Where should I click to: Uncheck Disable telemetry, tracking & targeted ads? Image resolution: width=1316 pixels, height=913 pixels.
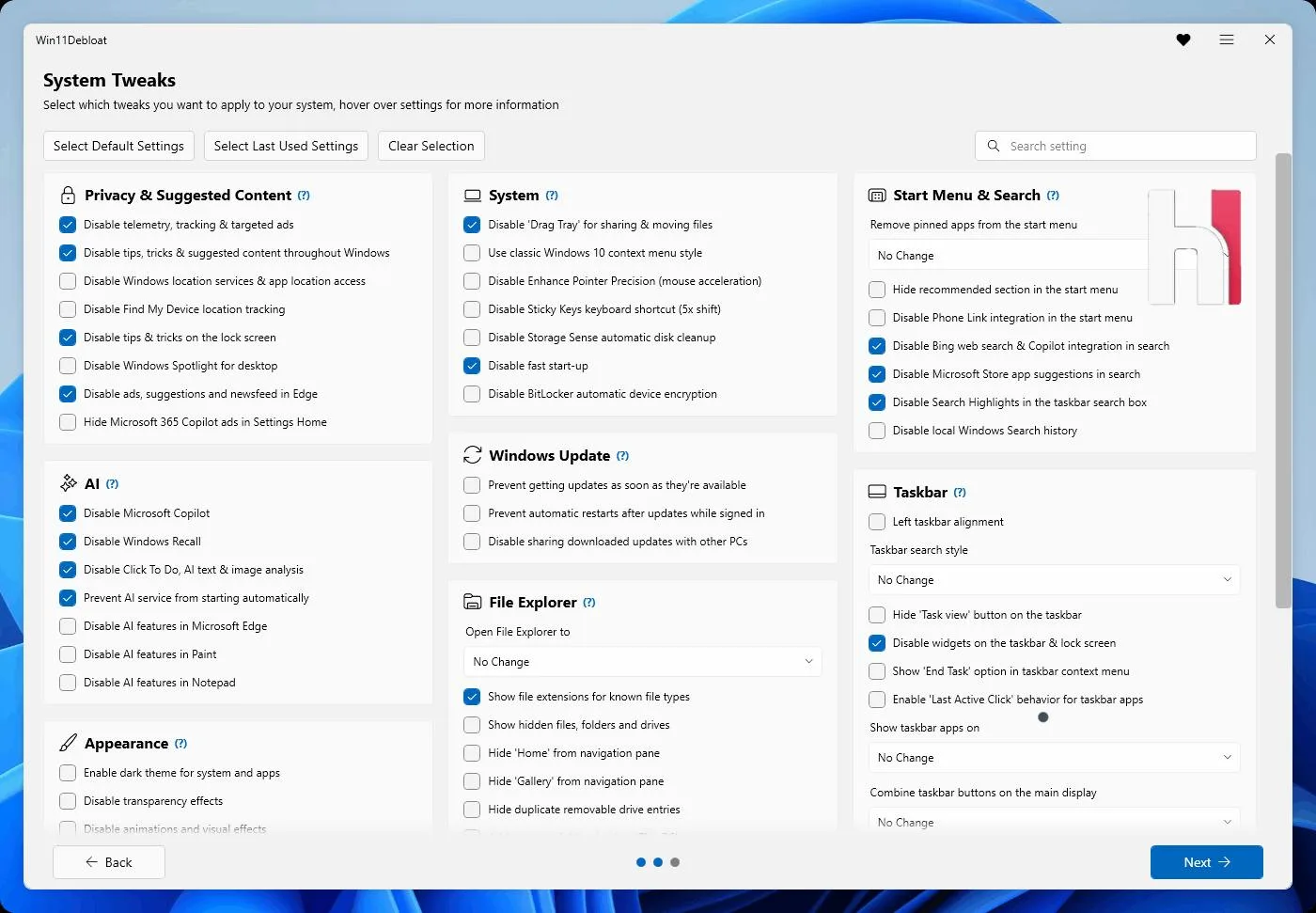coord(68,225)
